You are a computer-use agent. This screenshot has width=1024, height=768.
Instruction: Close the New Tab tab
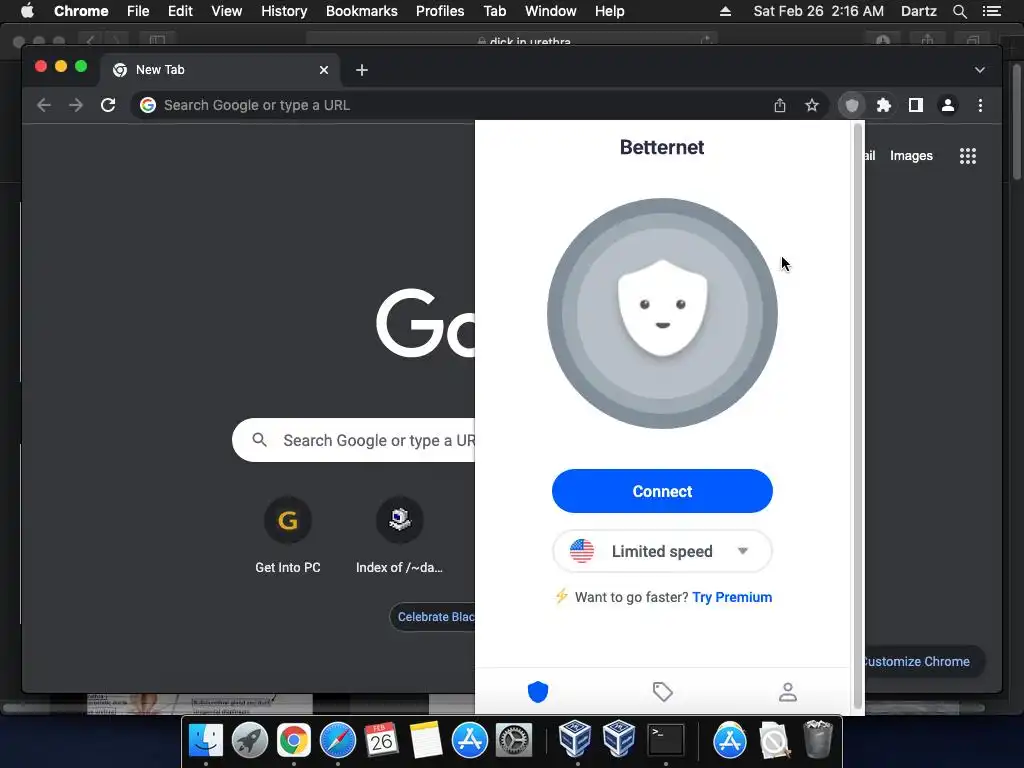324,70
